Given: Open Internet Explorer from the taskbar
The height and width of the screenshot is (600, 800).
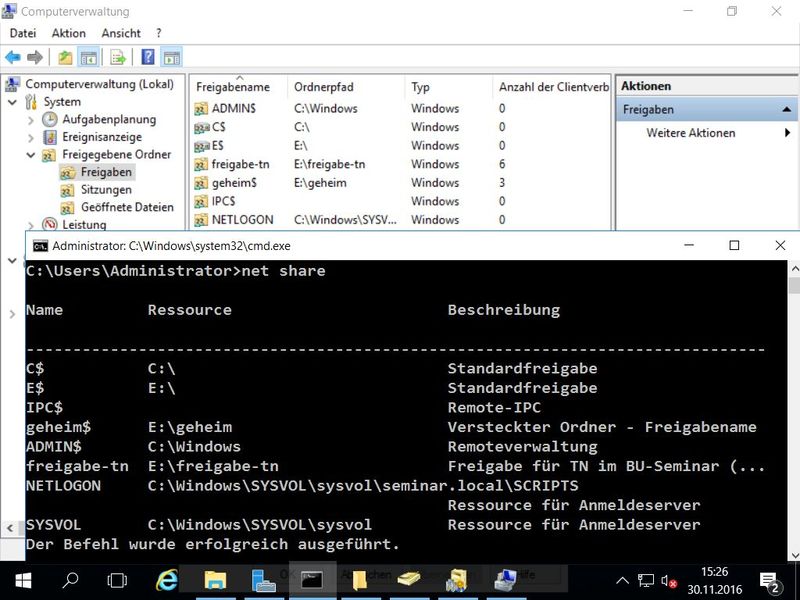Looking at the screenshot, I should point(168,580).
